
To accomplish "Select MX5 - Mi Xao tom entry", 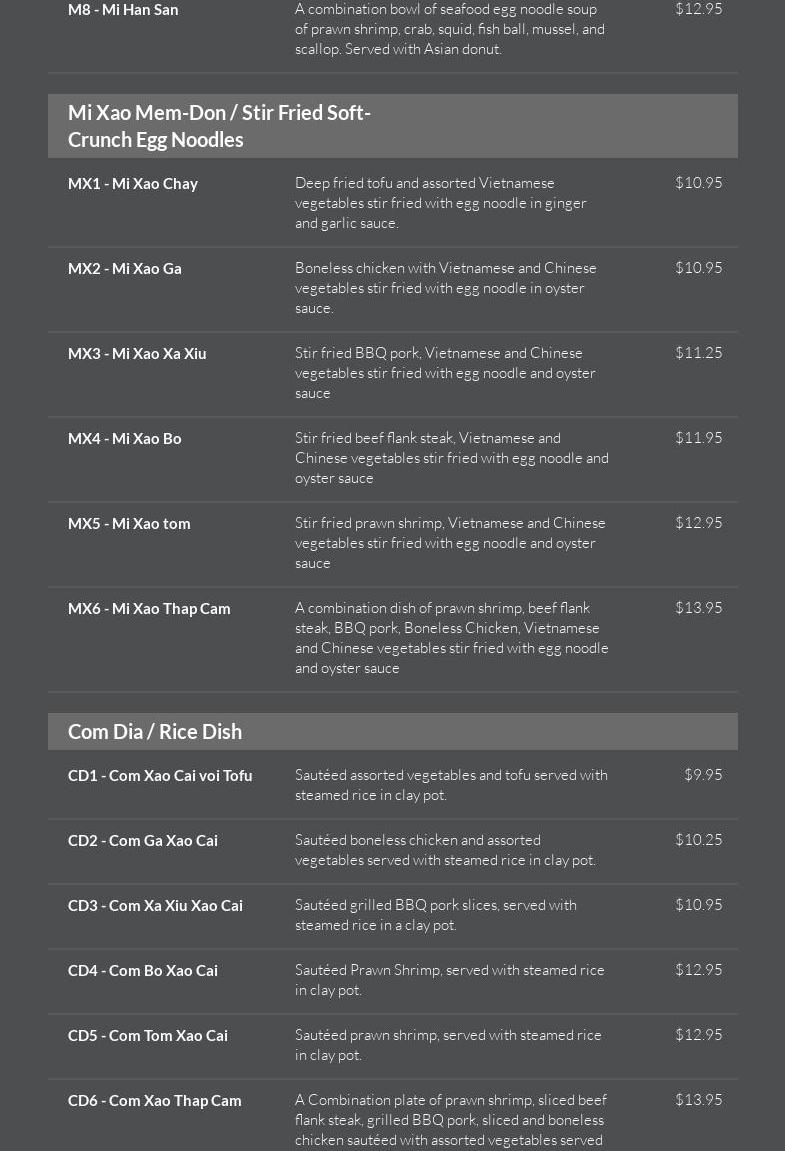I will (x=129, y=524).
